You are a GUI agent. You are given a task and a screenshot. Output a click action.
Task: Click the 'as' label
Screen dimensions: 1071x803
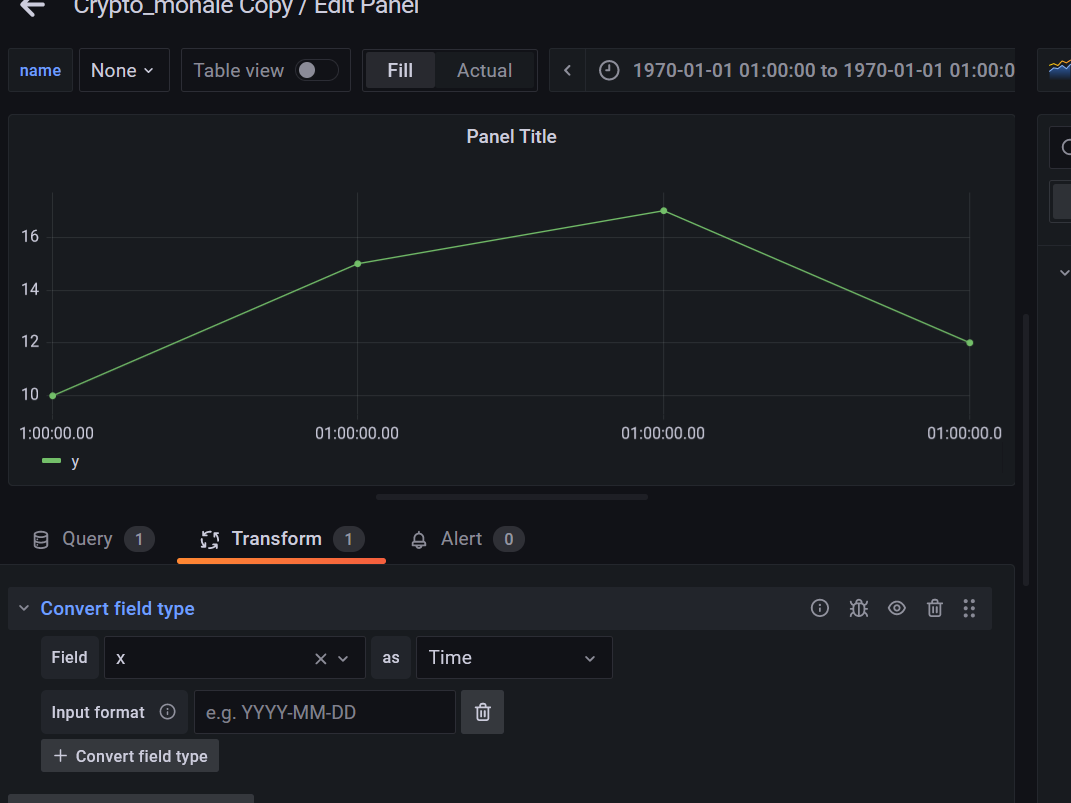[x=391, y=658]
